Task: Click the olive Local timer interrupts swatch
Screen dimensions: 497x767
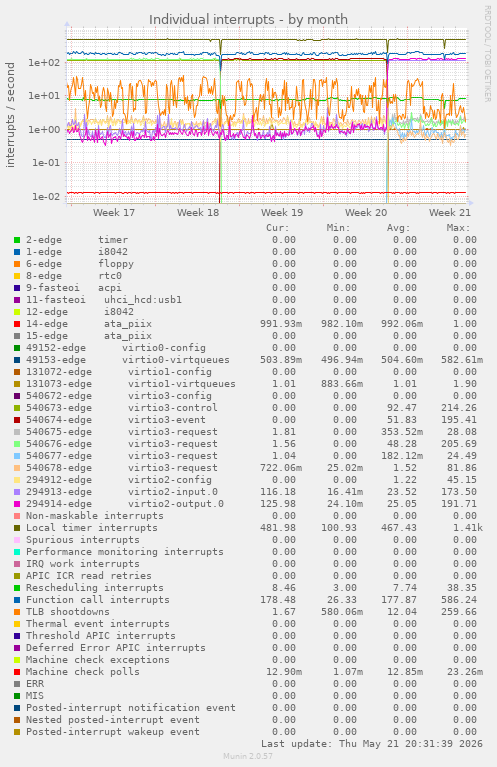Action: click(x=17, y=528)
